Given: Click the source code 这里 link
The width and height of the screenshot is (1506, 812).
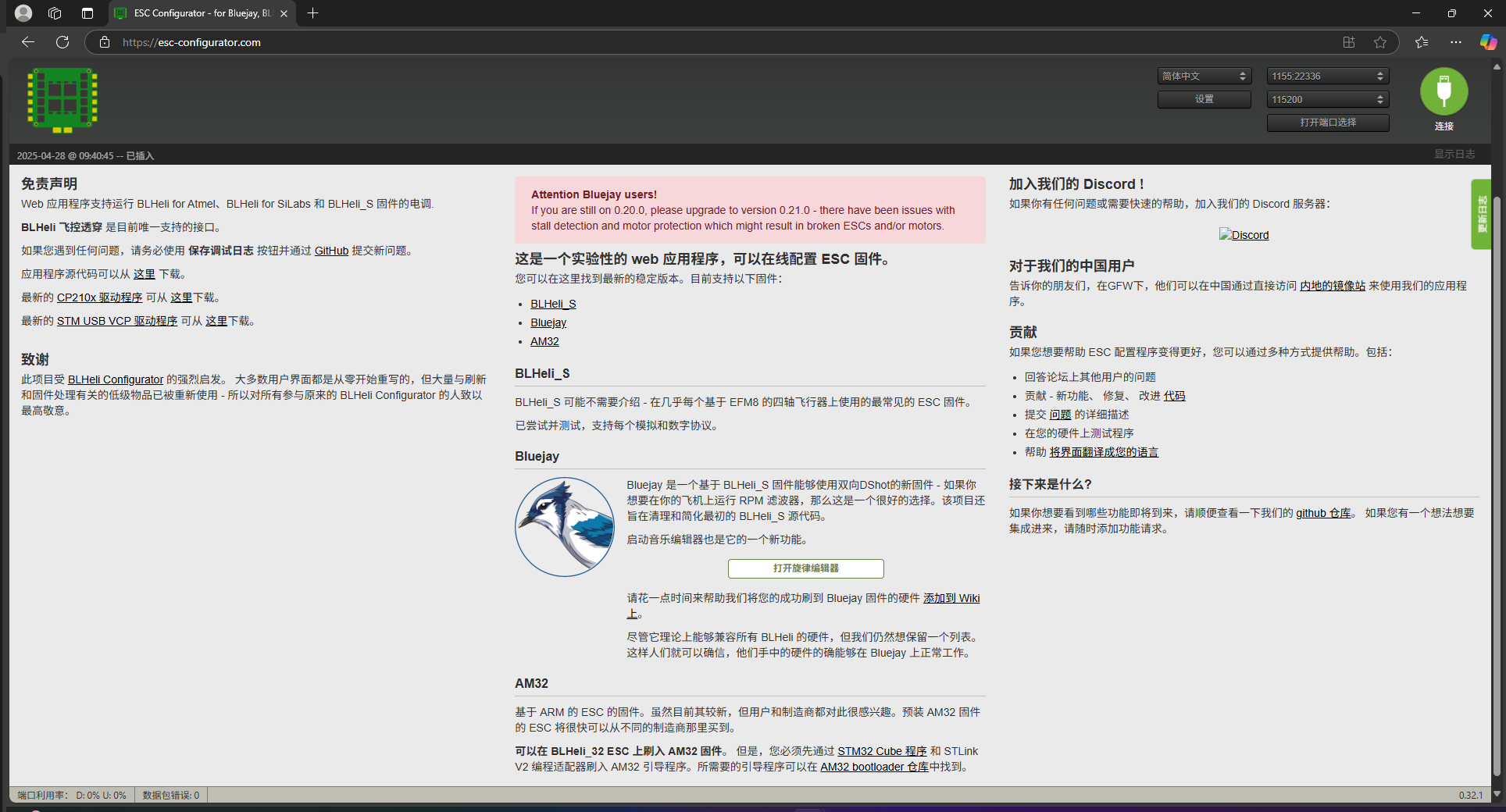Looking at the screenshot, I should click(145, 274).
